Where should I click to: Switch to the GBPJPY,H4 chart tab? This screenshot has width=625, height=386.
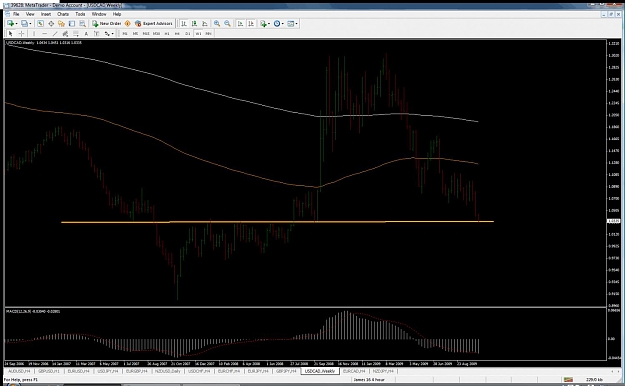tap(286, 371)
